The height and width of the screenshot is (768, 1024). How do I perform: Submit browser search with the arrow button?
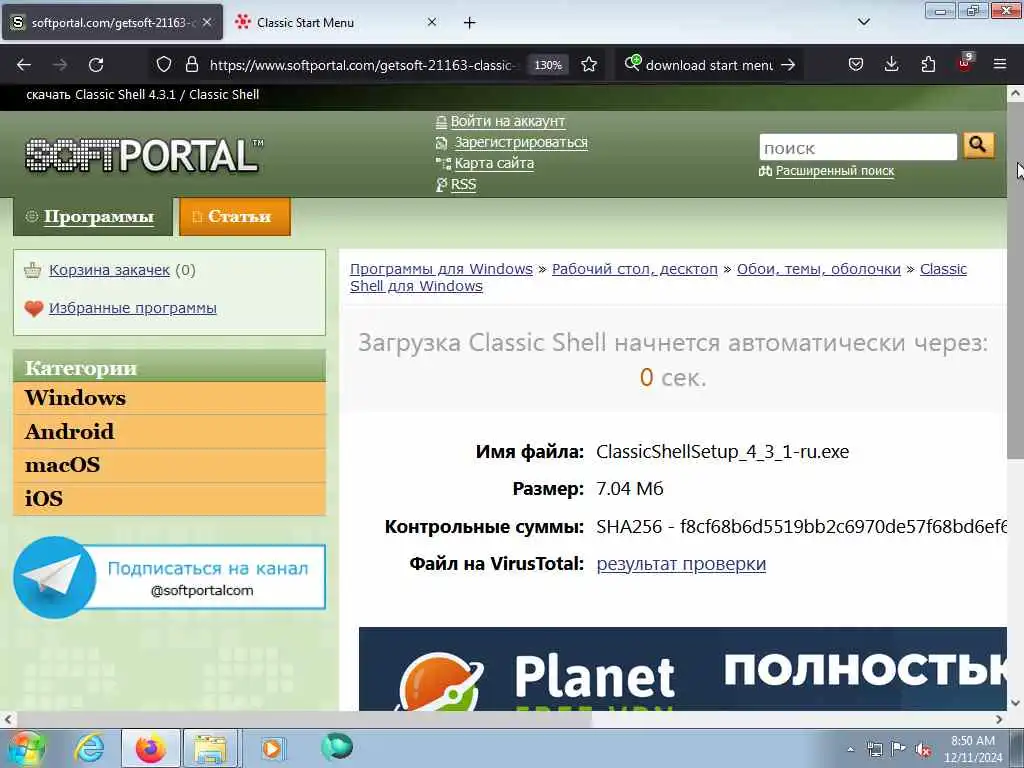coord(788,65)
